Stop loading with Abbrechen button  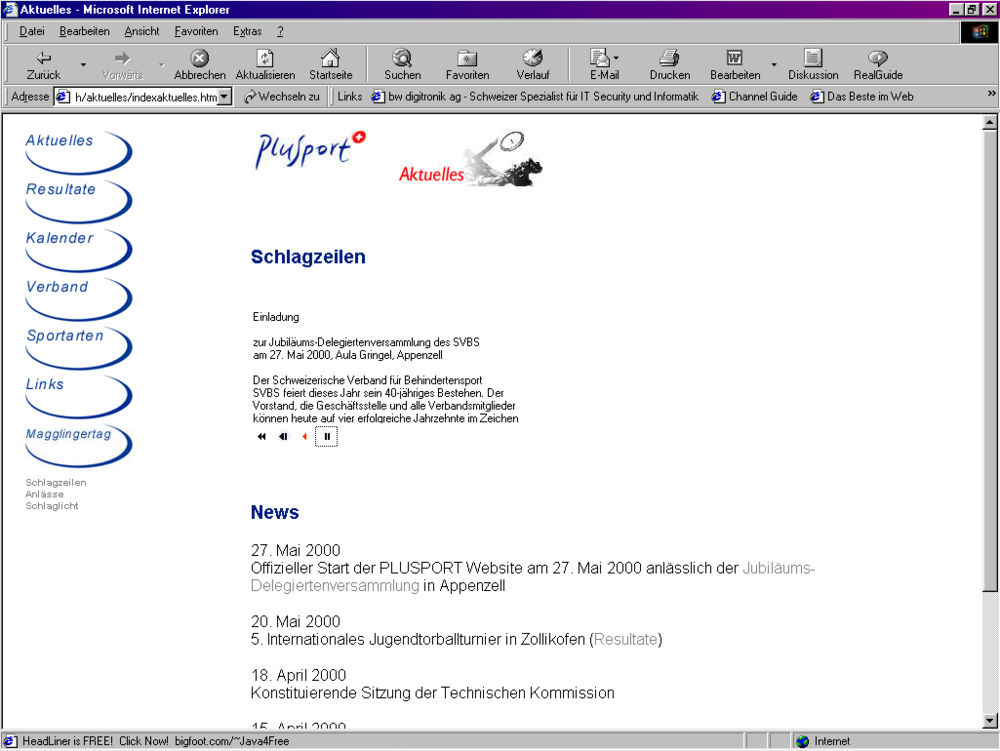pos(200,65)
